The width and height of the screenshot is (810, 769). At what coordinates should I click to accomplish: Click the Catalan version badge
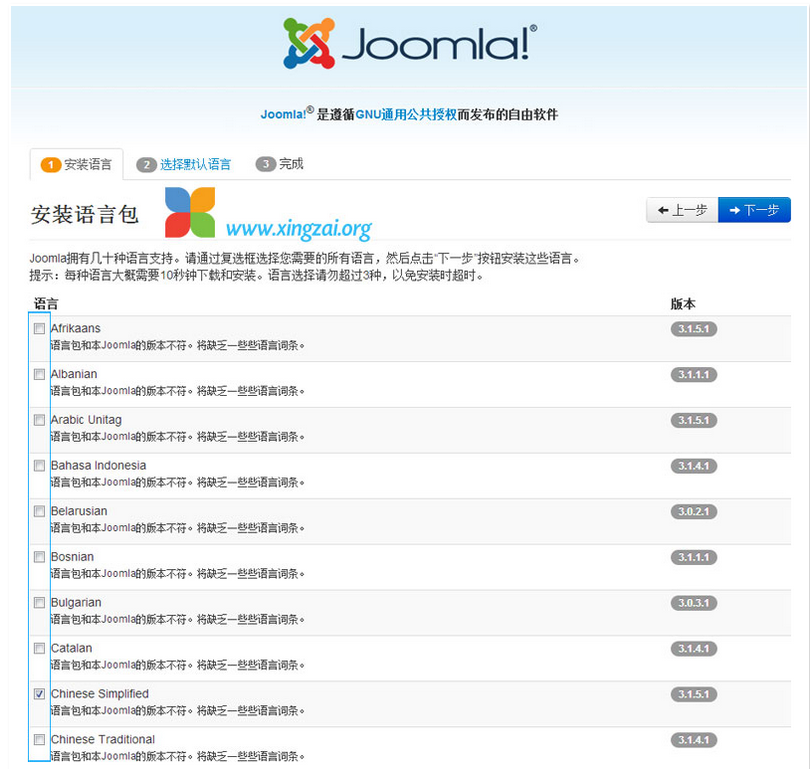pos(693,649)
